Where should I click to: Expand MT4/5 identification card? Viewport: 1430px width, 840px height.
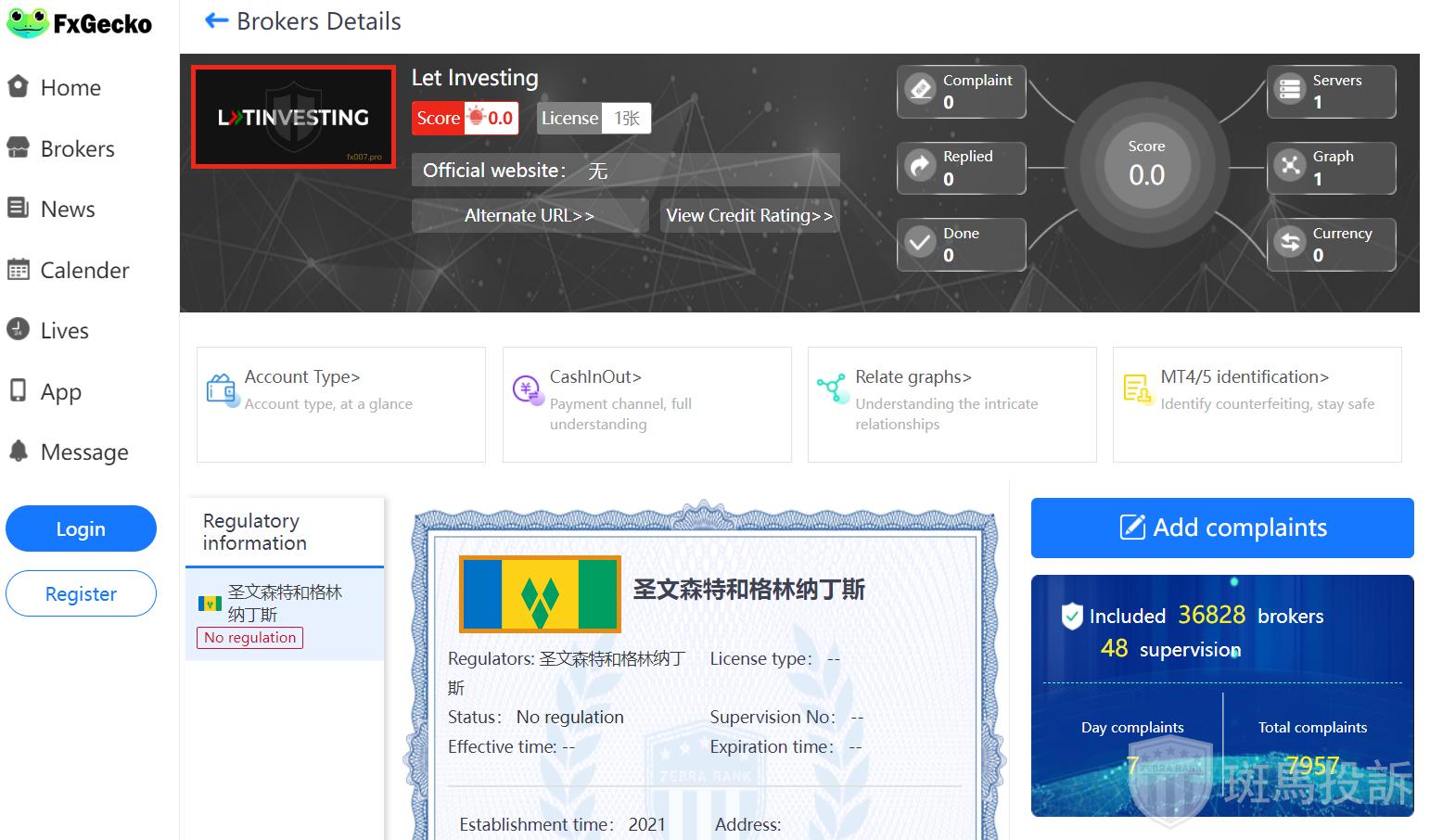tap(1257, 403)
